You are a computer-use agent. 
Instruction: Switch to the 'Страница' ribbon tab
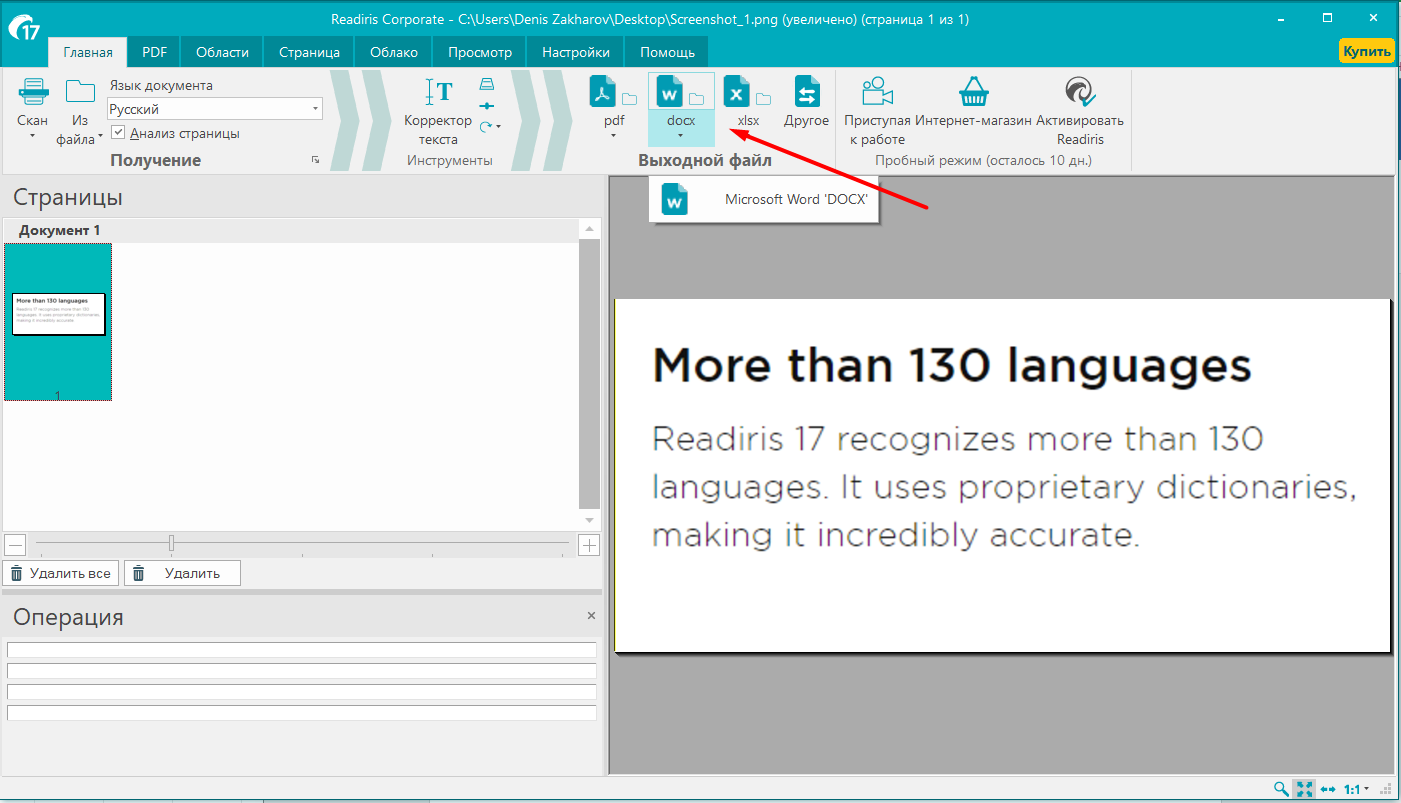pyautogui.click(x=309, y=53)
